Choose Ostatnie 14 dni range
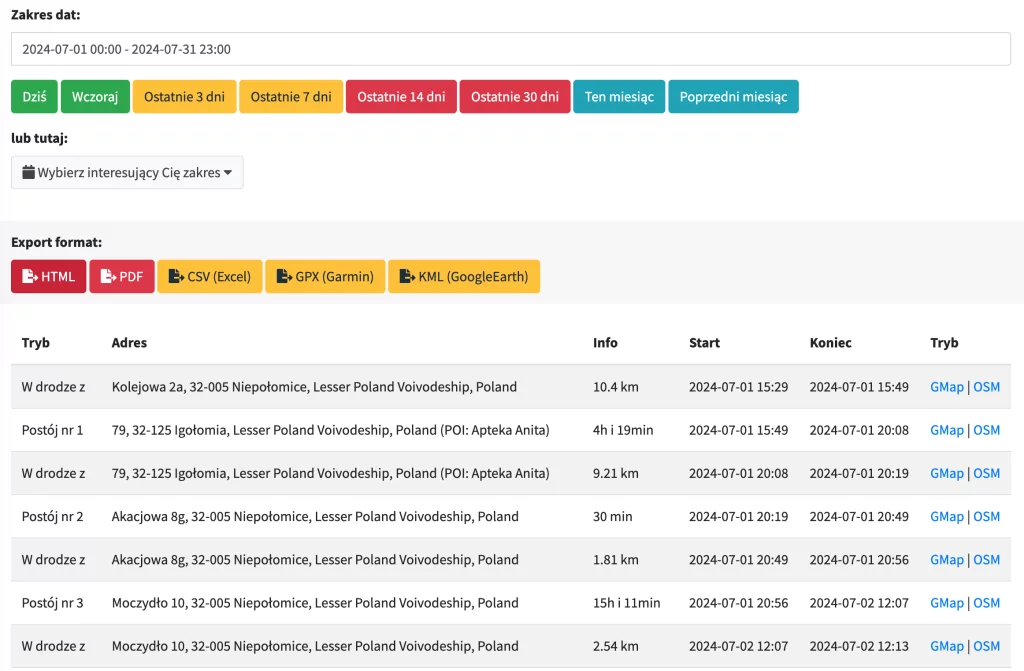Image resolution: width=1024 pixels, height=671 pixels. click(401, 97)
